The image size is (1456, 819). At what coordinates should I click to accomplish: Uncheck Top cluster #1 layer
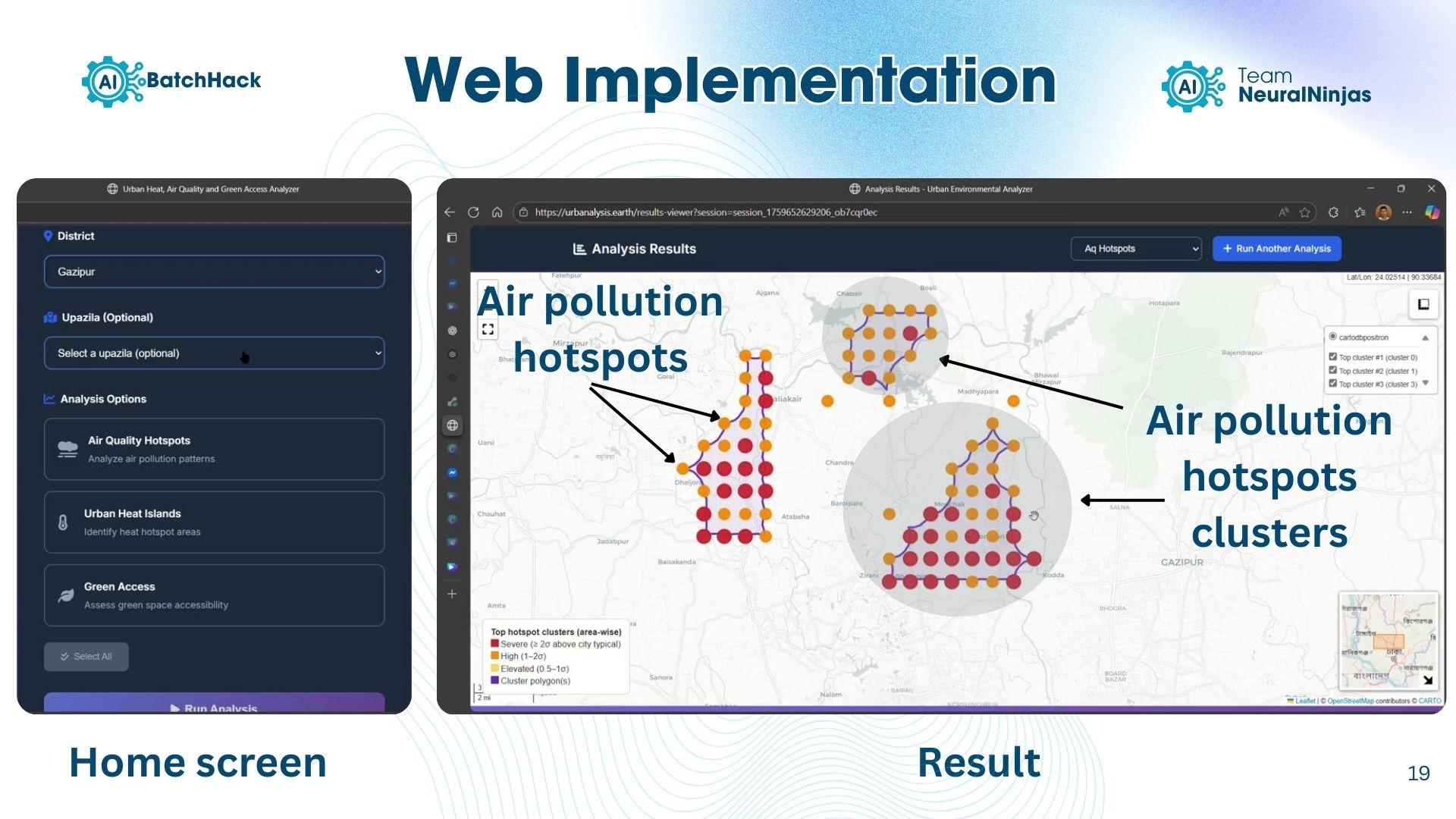point(1332,356)
